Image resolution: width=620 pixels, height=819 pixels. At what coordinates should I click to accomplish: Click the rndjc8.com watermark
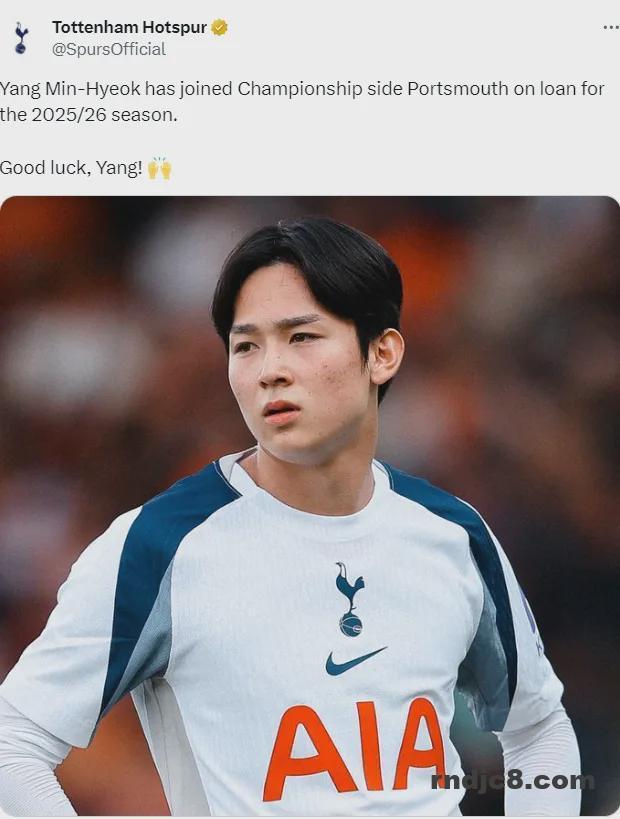pos(513,781)
